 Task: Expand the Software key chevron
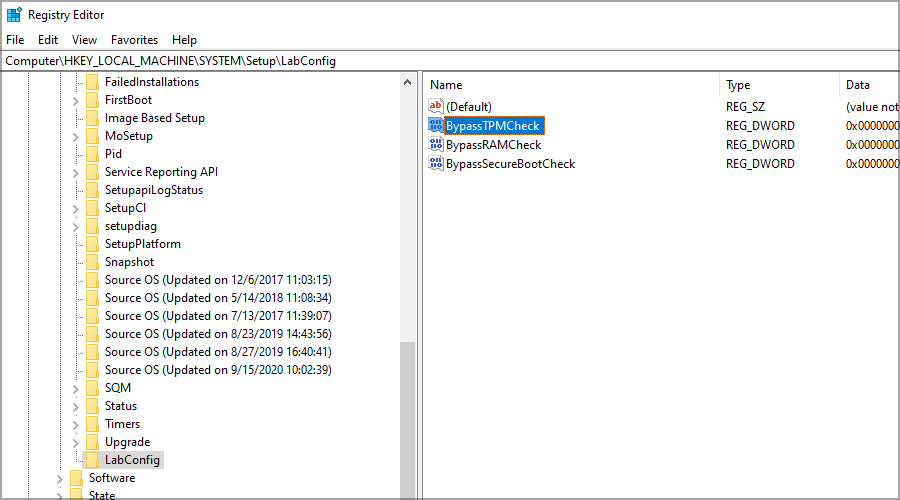pos(60,478)
